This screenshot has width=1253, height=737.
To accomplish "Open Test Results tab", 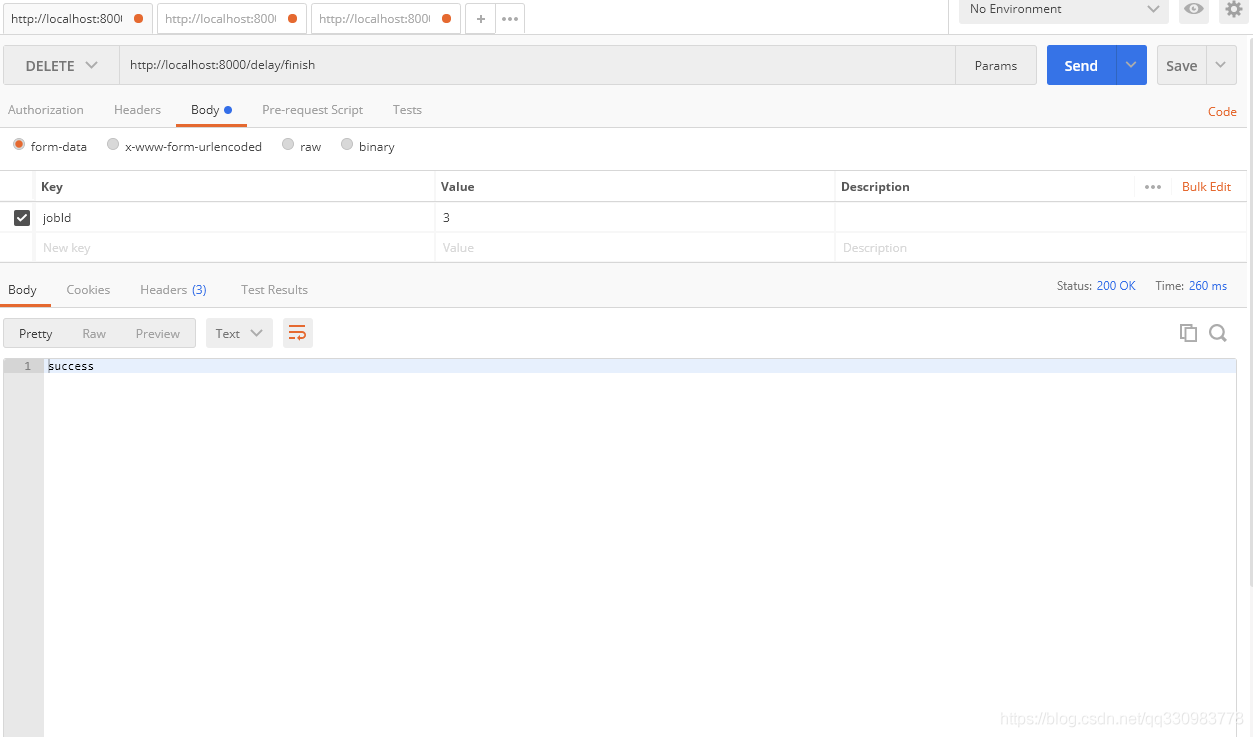I will coord(274,289).
